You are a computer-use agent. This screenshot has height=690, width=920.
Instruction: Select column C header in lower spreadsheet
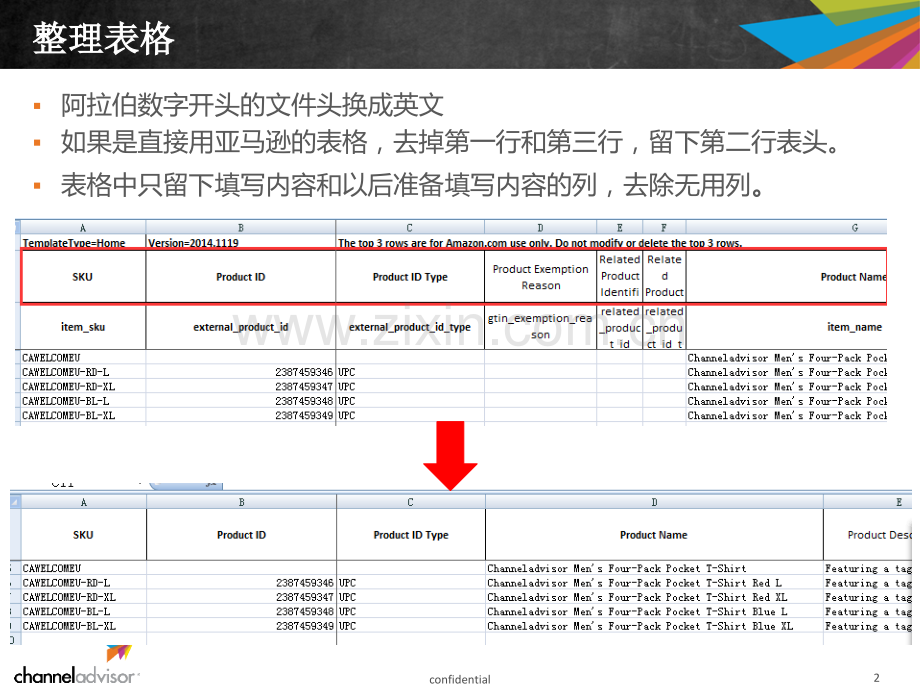(411, 502)
